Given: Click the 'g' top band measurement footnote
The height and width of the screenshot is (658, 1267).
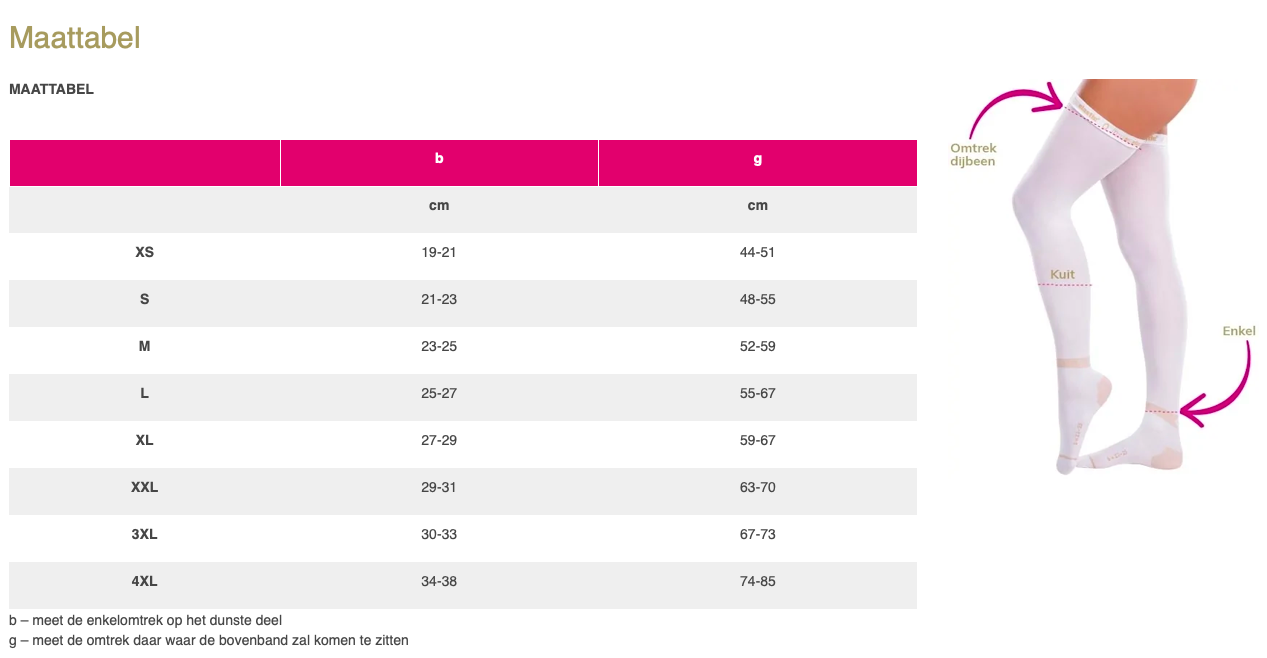Looking at the screenshot, I should tap(208, 641).
